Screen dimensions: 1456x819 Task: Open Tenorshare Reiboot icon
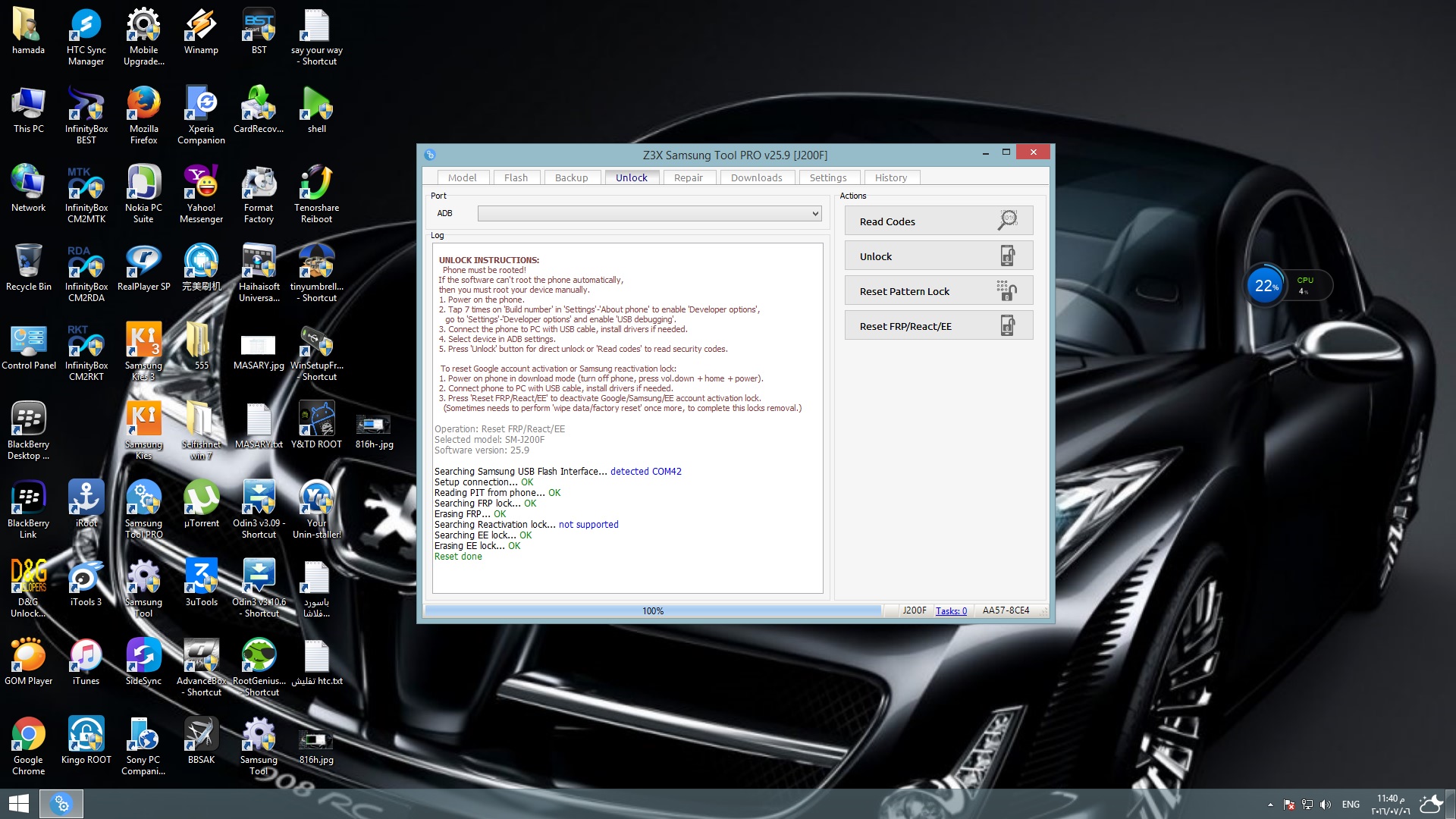click(316, 195)
